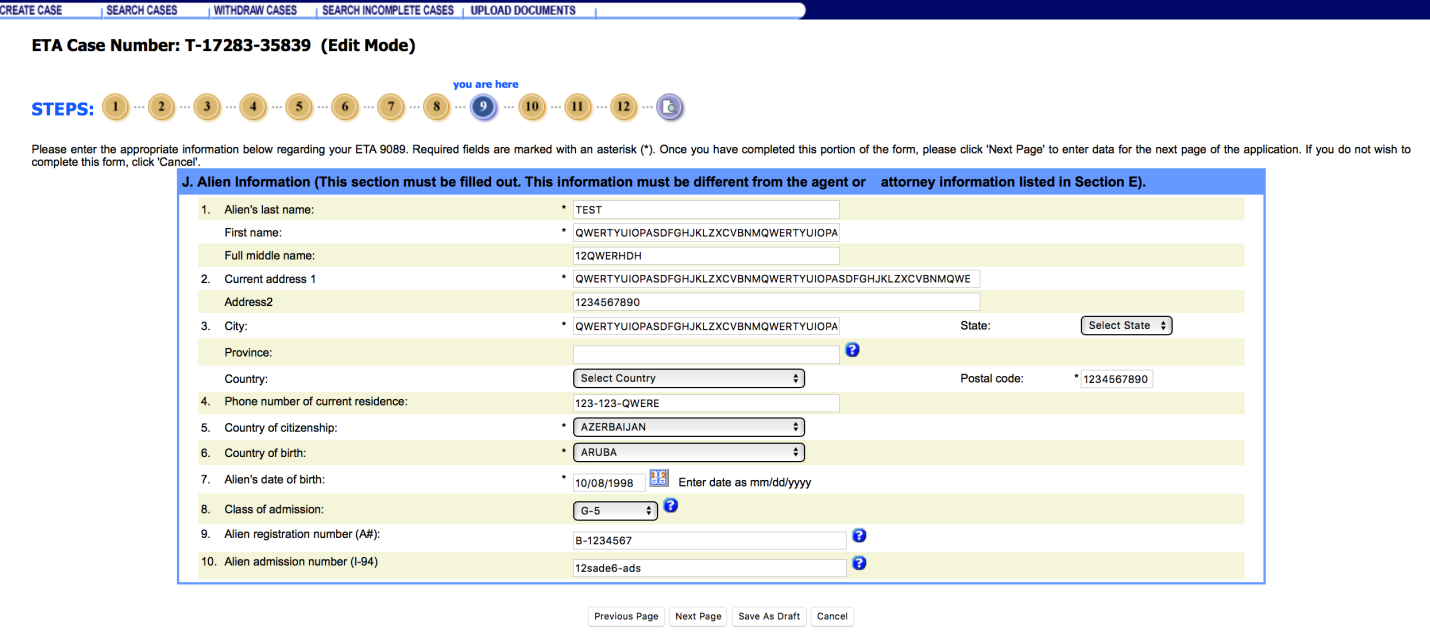
Task: Open the CREATE CASE menu item
Action: pyautogui.click(x=32, y=10)
